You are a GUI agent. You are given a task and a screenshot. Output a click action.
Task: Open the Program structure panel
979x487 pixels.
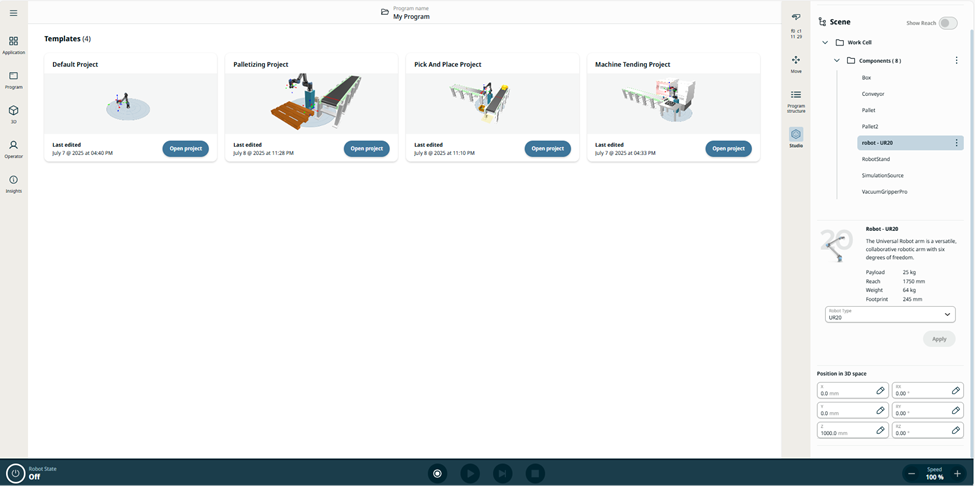pos(796,99)
